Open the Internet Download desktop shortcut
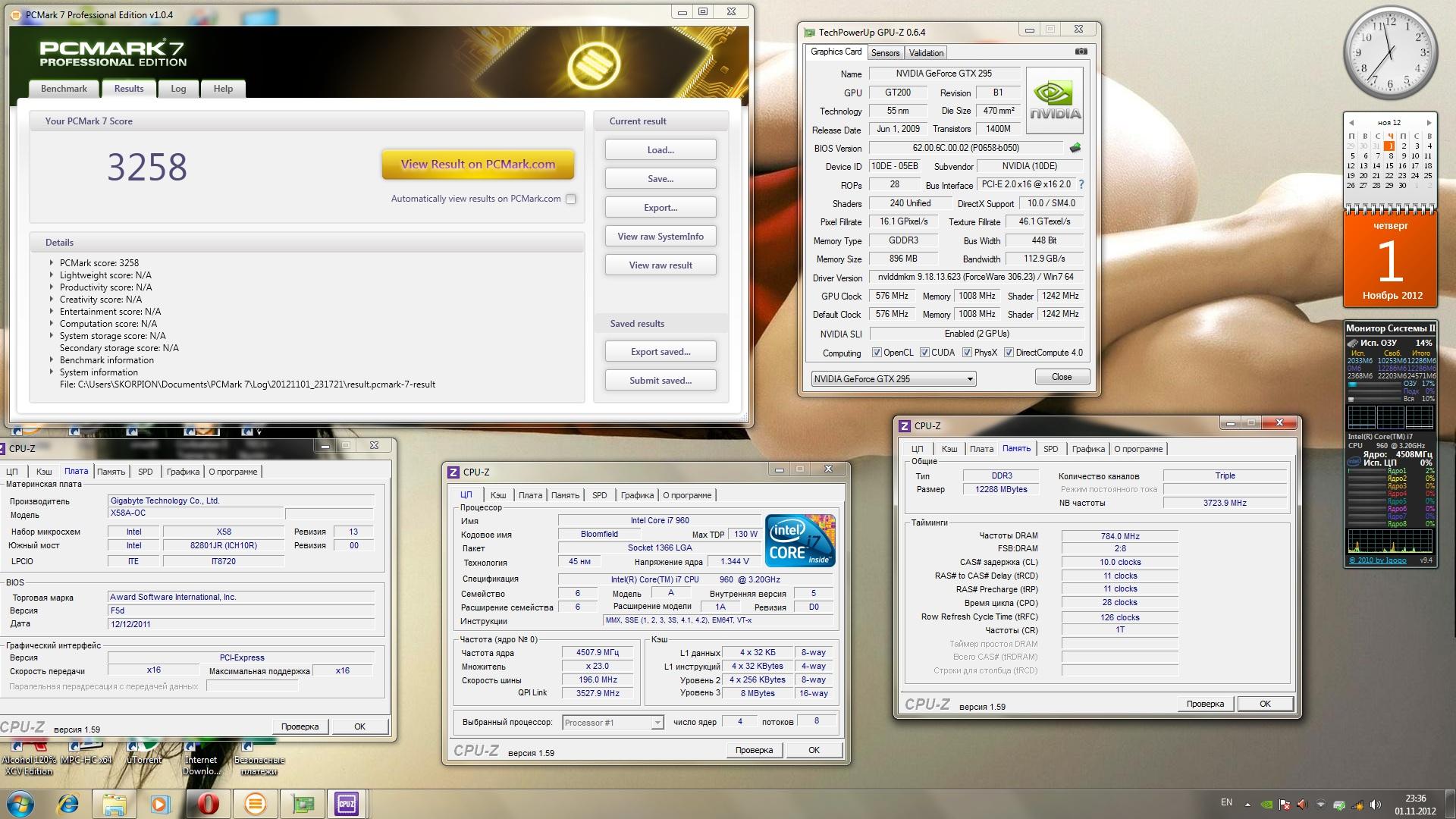 point(201,759)
